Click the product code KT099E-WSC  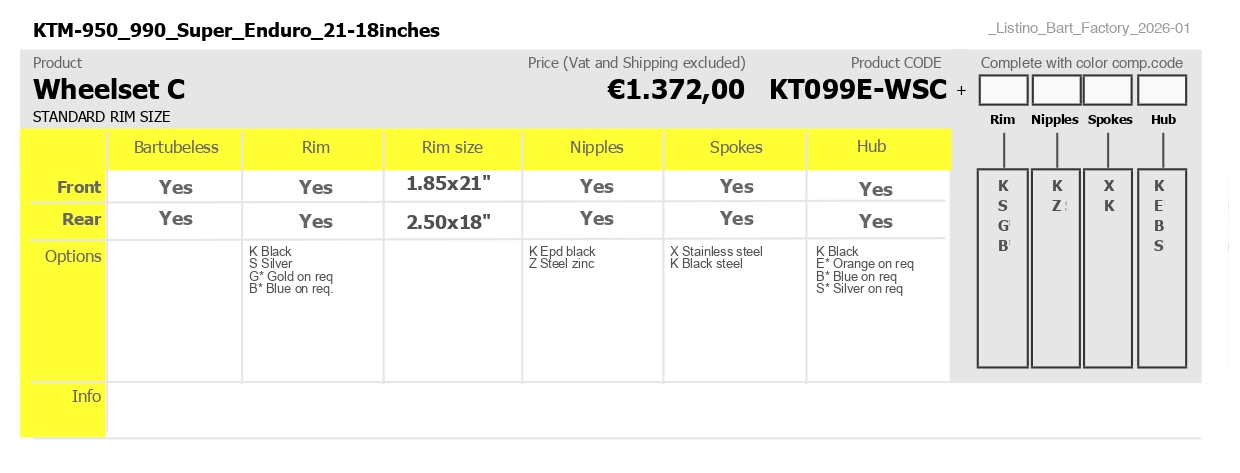pyautogui.click(x=858, y=90)
